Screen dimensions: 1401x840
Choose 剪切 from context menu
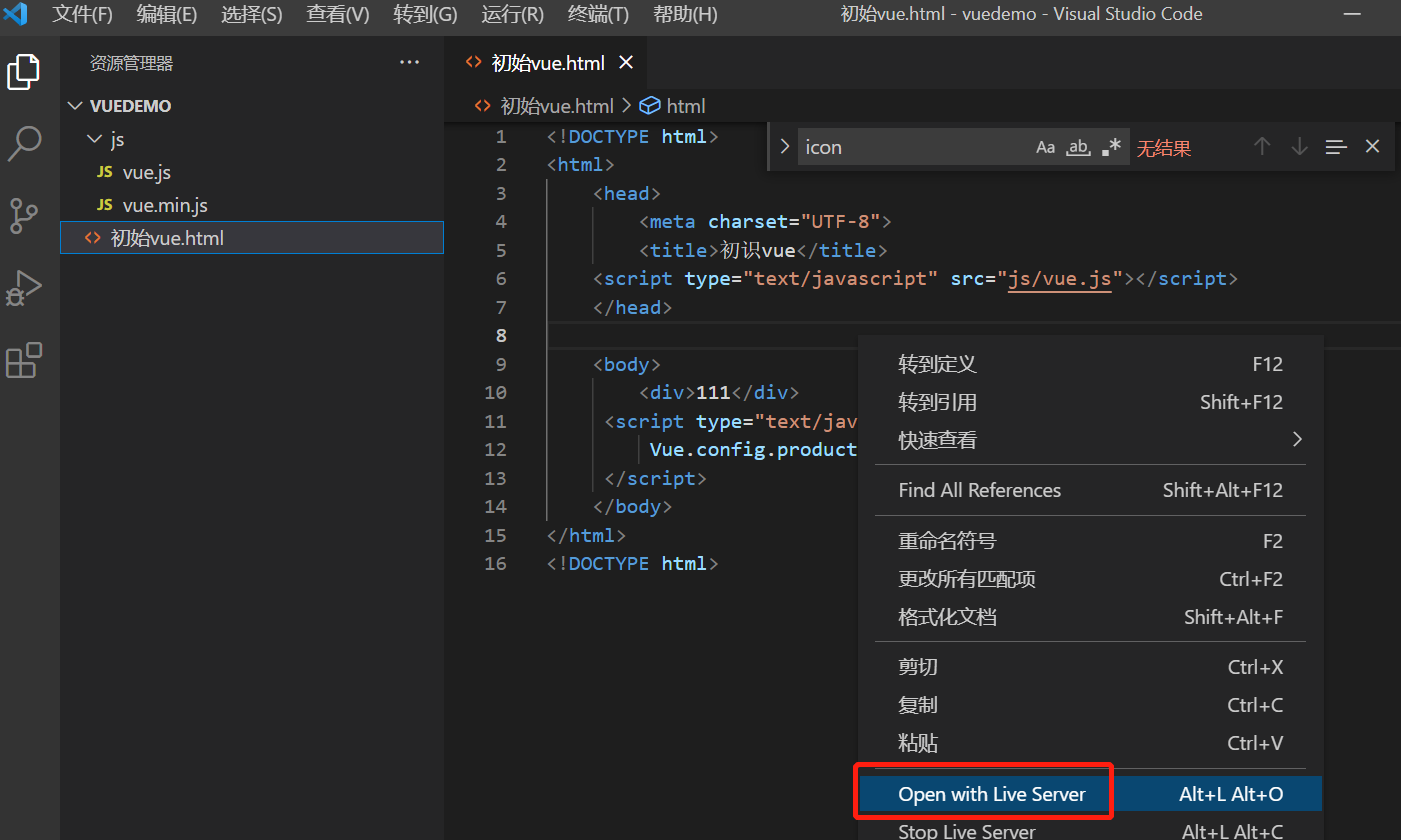[x=1091, y=667]
